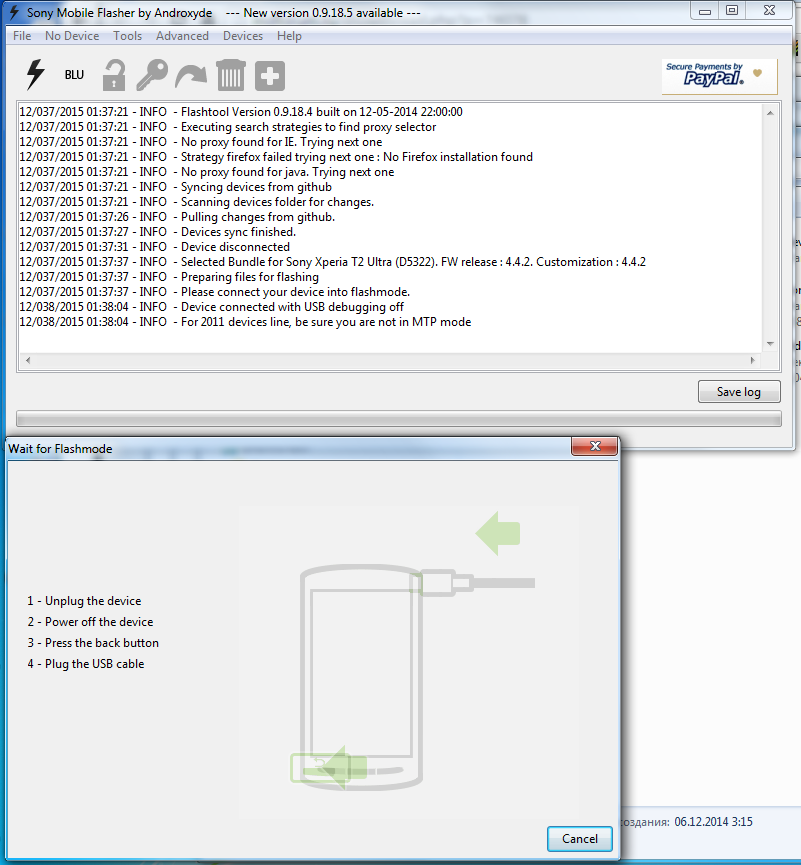This screenshot has height=865, width=801.
Task: Maximize the Sony Mobile Flasher window
Action: 731,11
